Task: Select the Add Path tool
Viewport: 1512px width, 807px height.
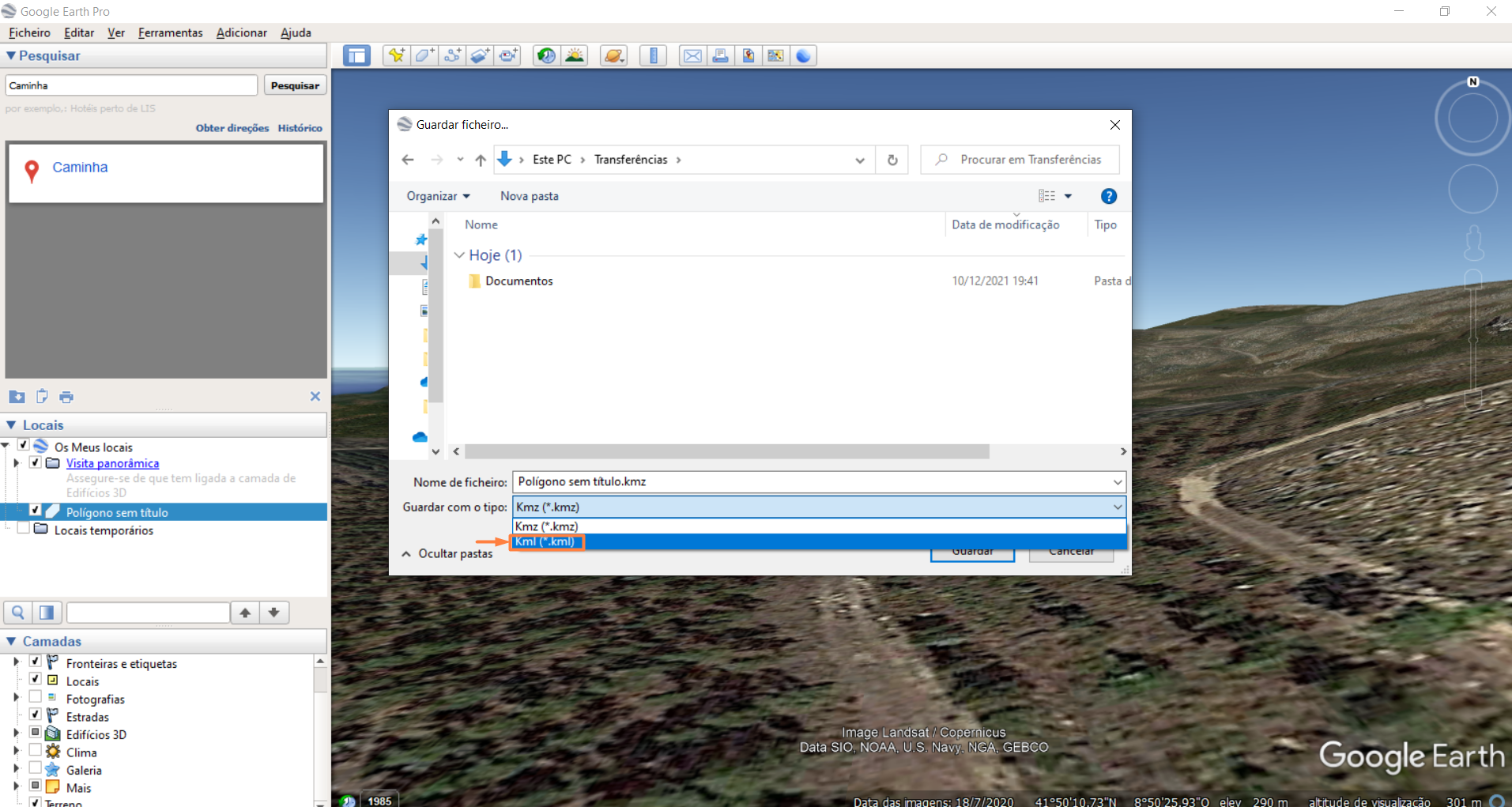Action: pyautogui.click(x=452, y=56)
